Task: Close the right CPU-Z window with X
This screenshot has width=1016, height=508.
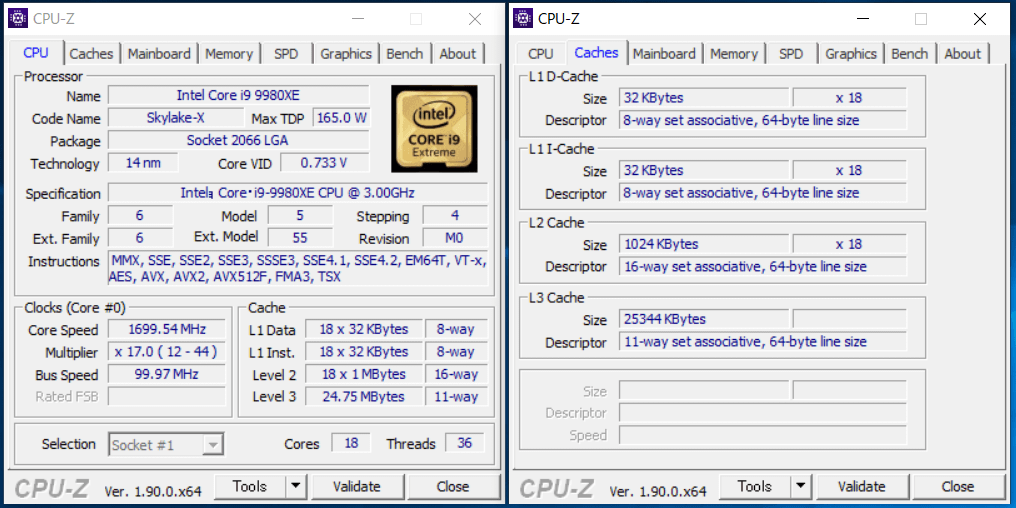Action: [980, 19]
